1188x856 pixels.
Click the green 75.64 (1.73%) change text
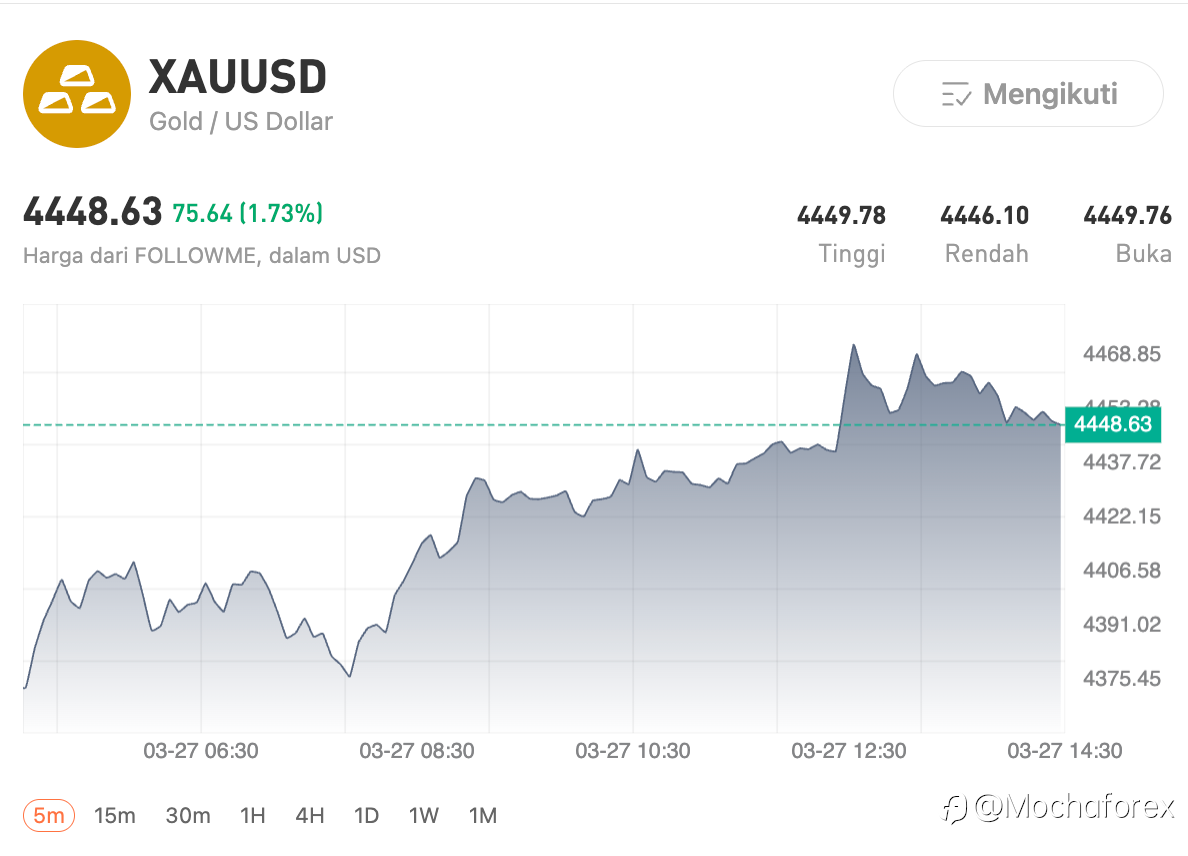pyautogui.click(x=247, y=213)
